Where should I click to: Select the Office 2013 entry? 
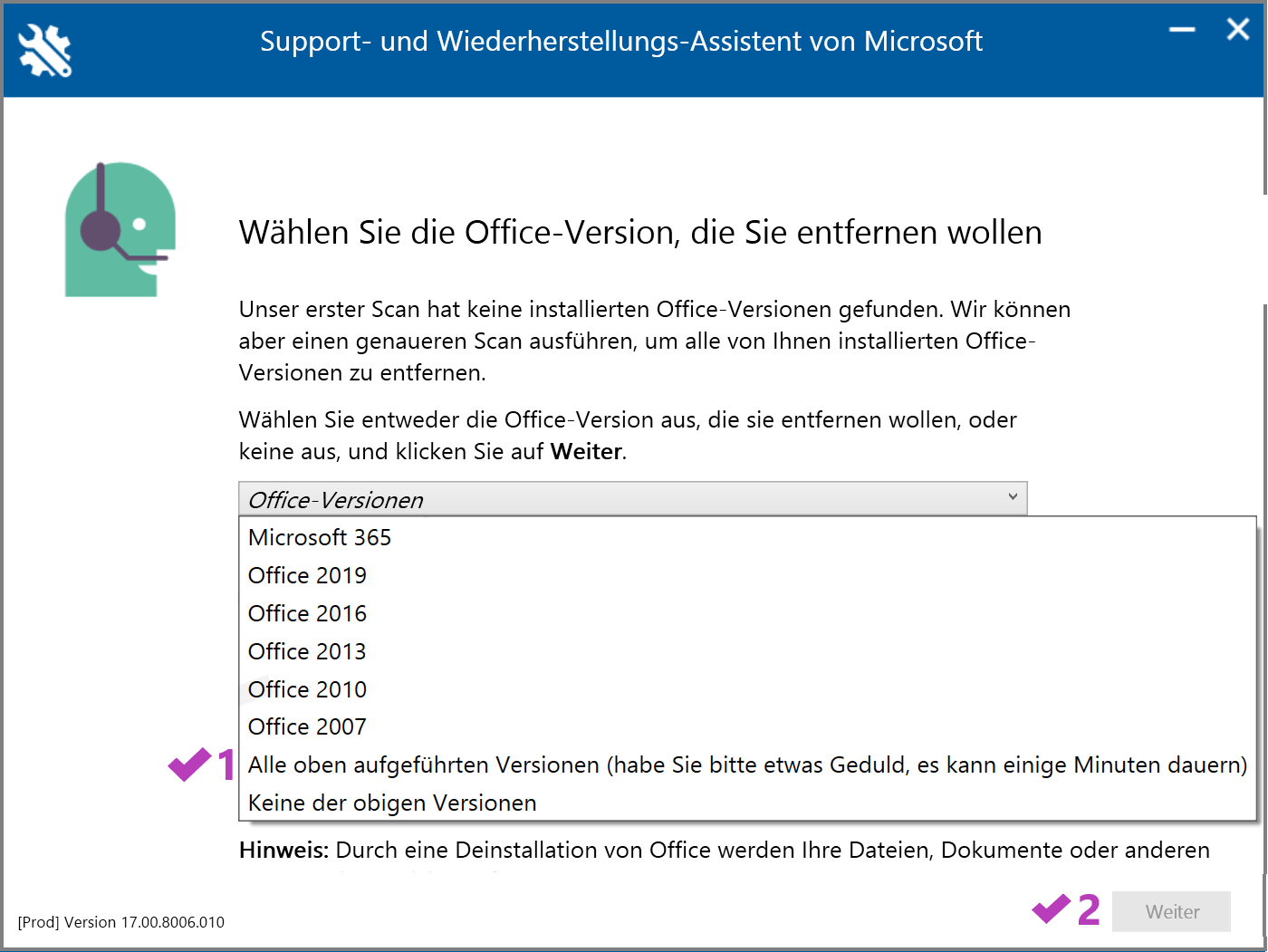click(x=307, y=651)
